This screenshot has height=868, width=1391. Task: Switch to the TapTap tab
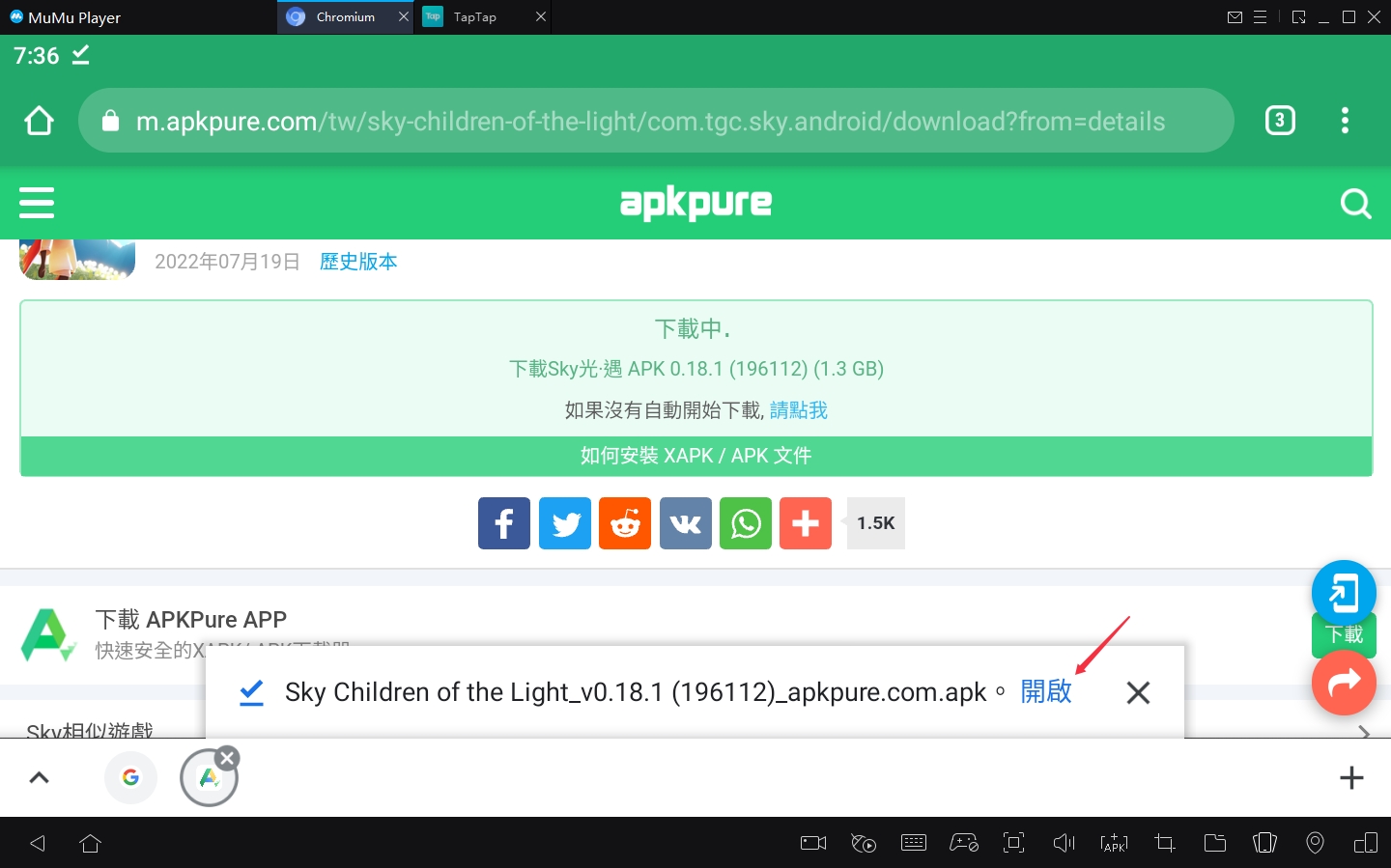click(473, 16)
